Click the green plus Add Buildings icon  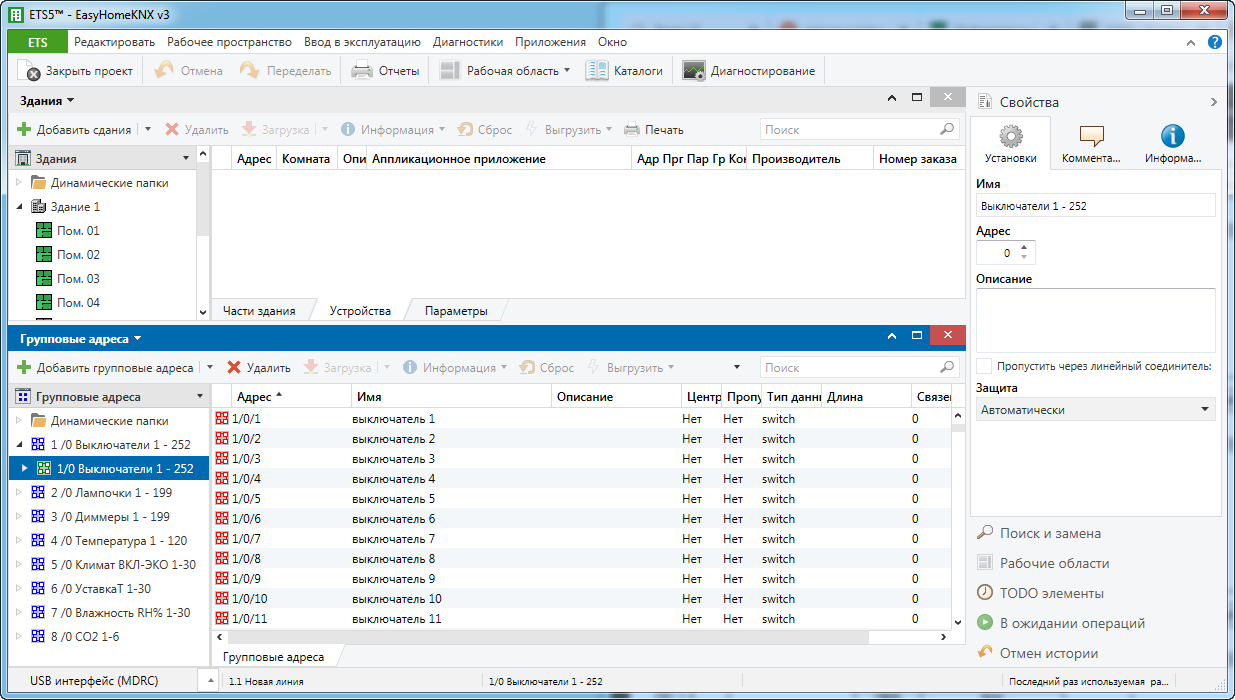pos(24,130)
